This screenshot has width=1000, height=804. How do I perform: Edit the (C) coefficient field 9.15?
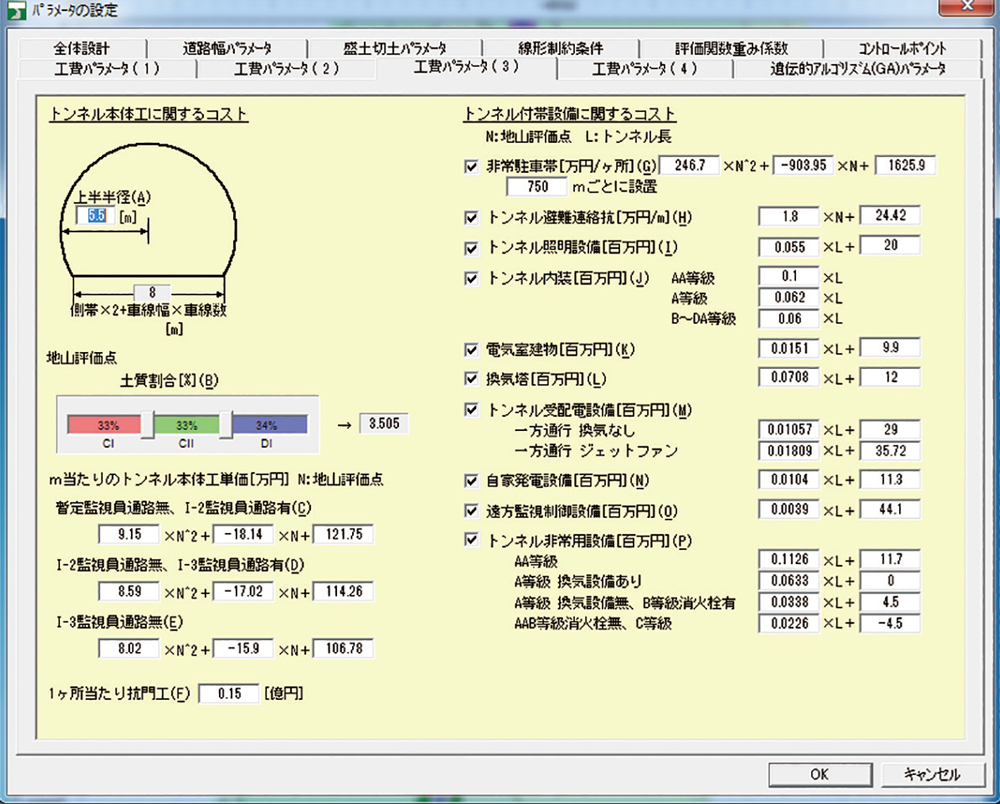click(129, 535)
